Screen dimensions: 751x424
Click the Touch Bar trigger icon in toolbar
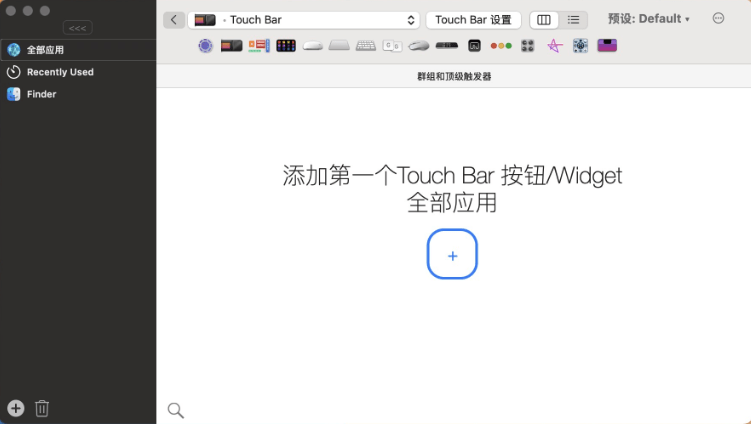[232, 46]
